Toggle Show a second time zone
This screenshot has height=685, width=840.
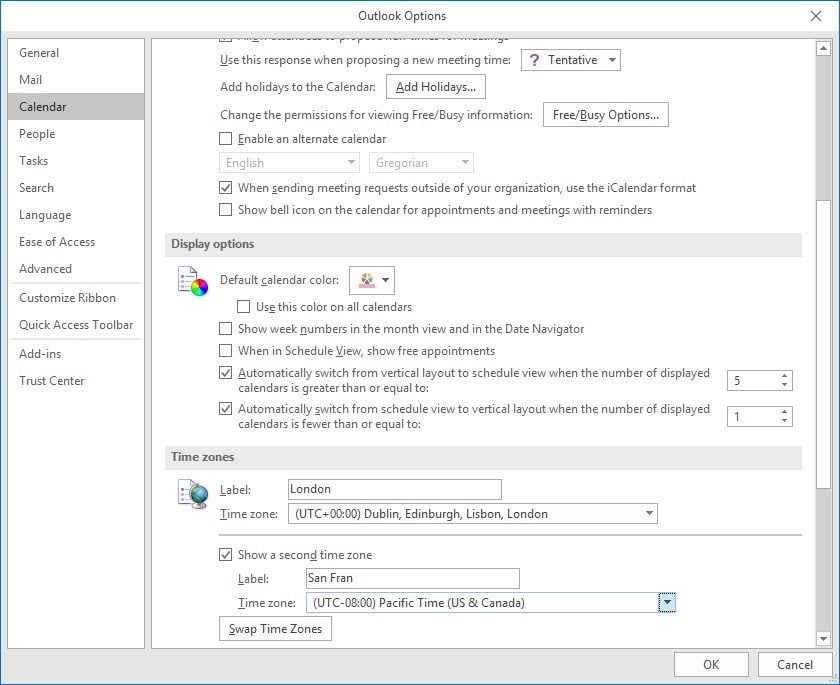point(226,555)
